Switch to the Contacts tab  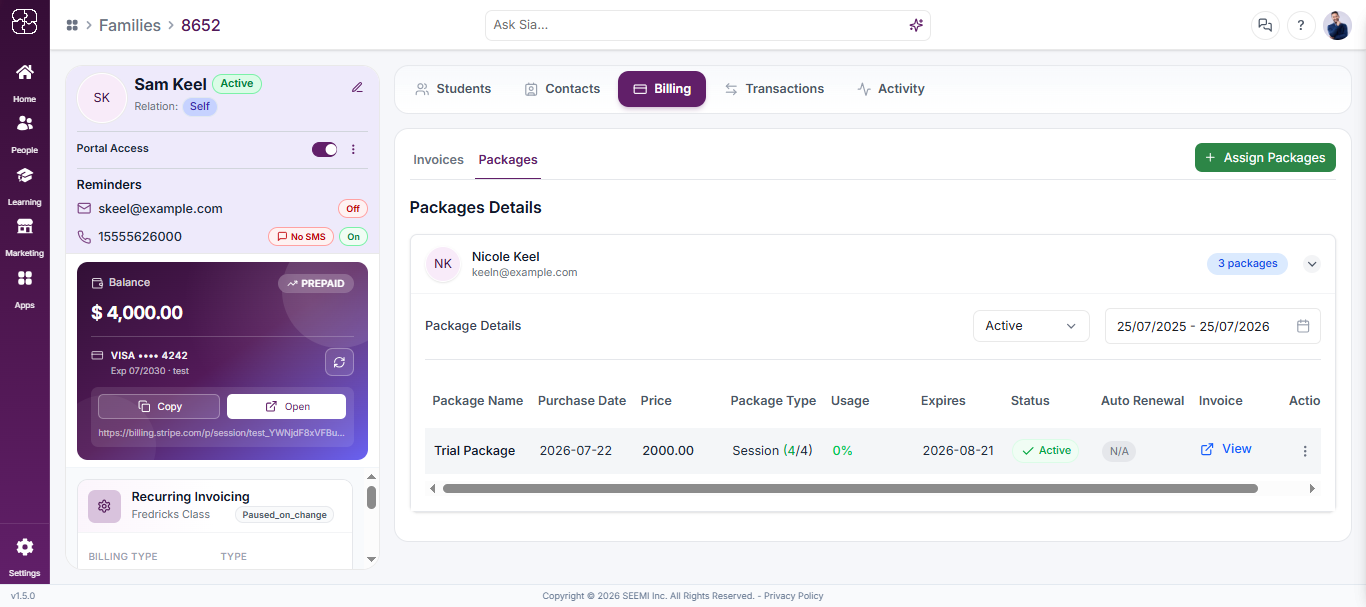point(562,89)
